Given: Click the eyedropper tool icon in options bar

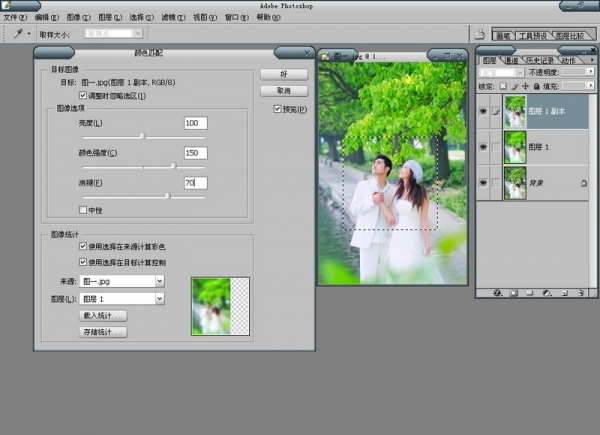Looking at the screenshot, I should point(18,34).
